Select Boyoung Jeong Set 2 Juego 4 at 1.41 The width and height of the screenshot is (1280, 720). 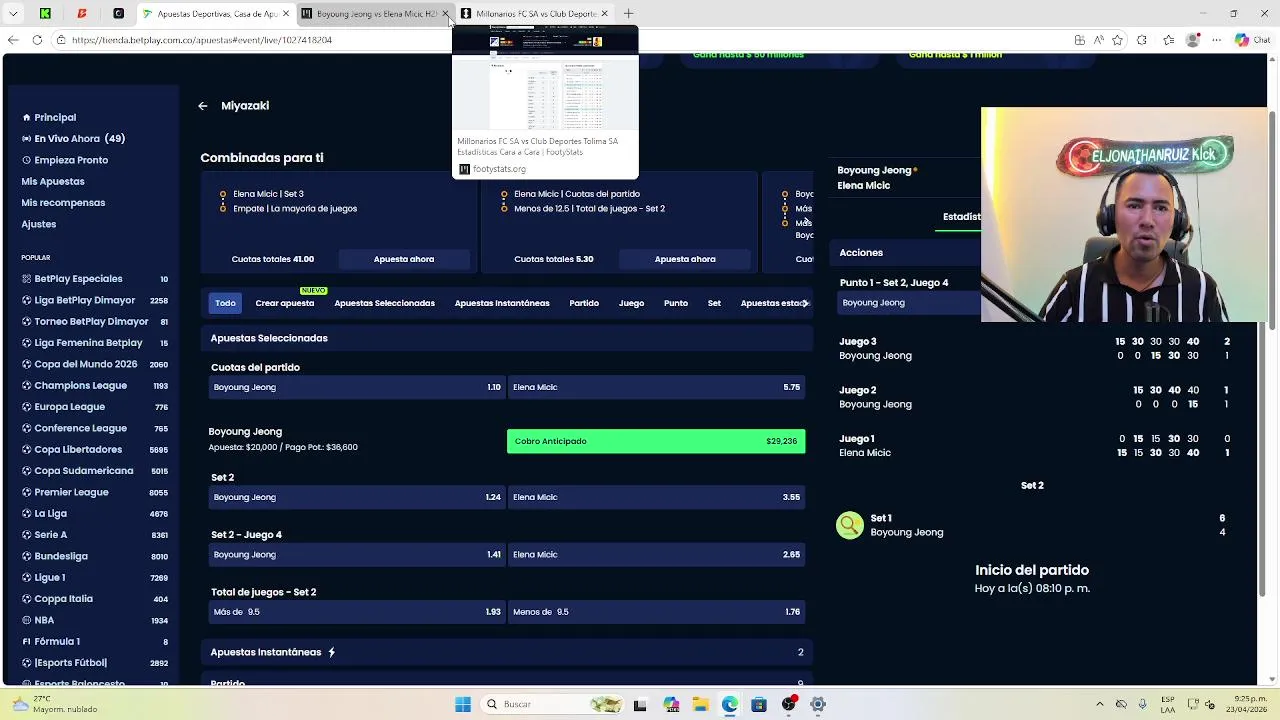tap(356, 554)
